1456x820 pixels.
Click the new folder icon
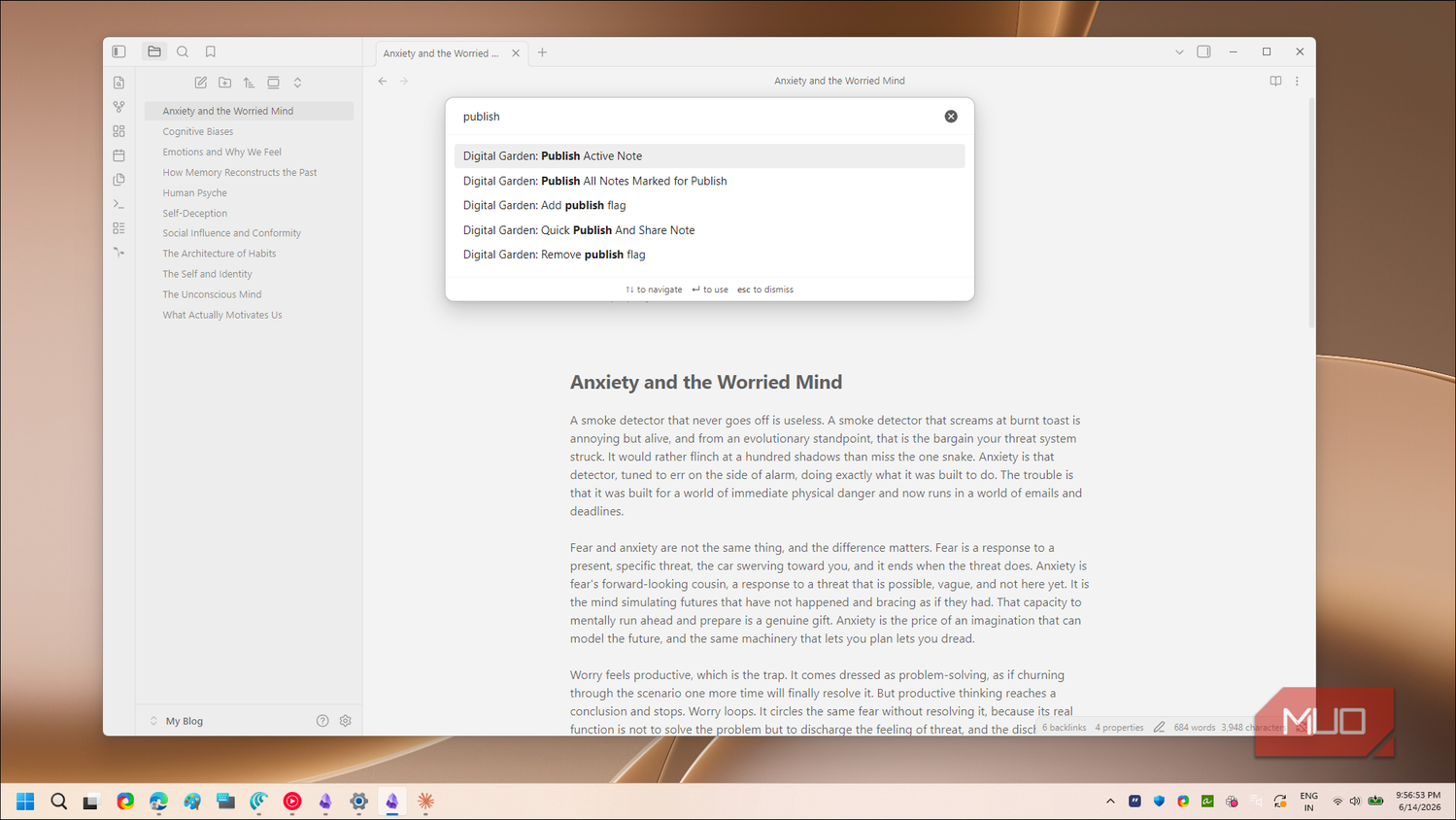(x=224, y=83)
